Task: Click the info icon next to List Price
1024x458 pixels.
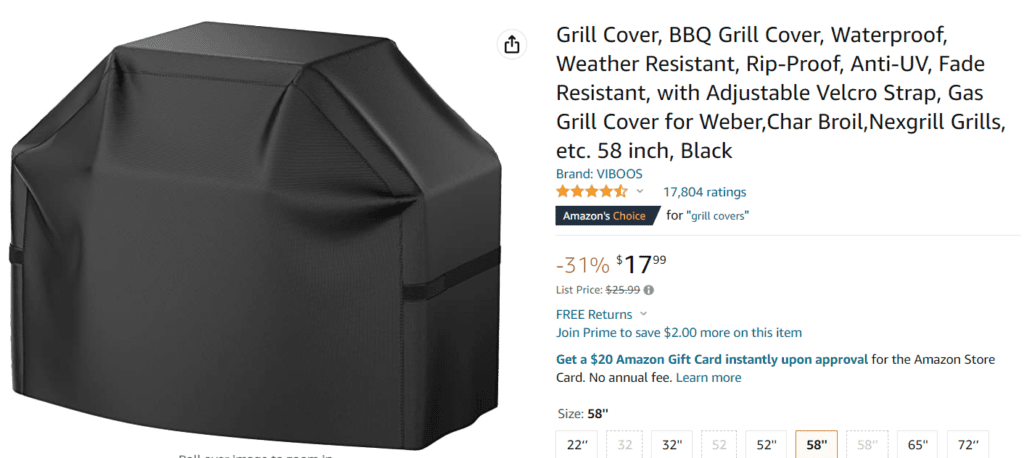Action: 648,290
